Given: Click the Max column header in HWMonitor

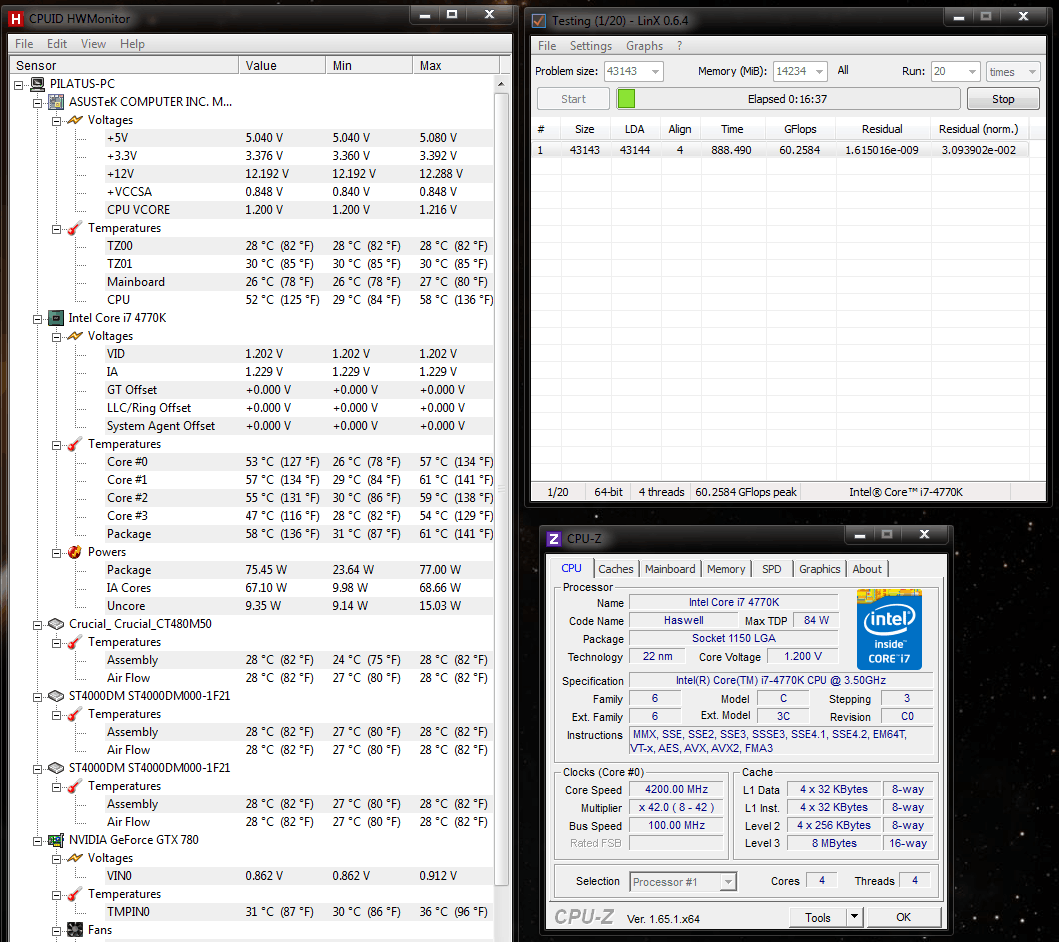Looking at the screenshot, I should [456, 66].
